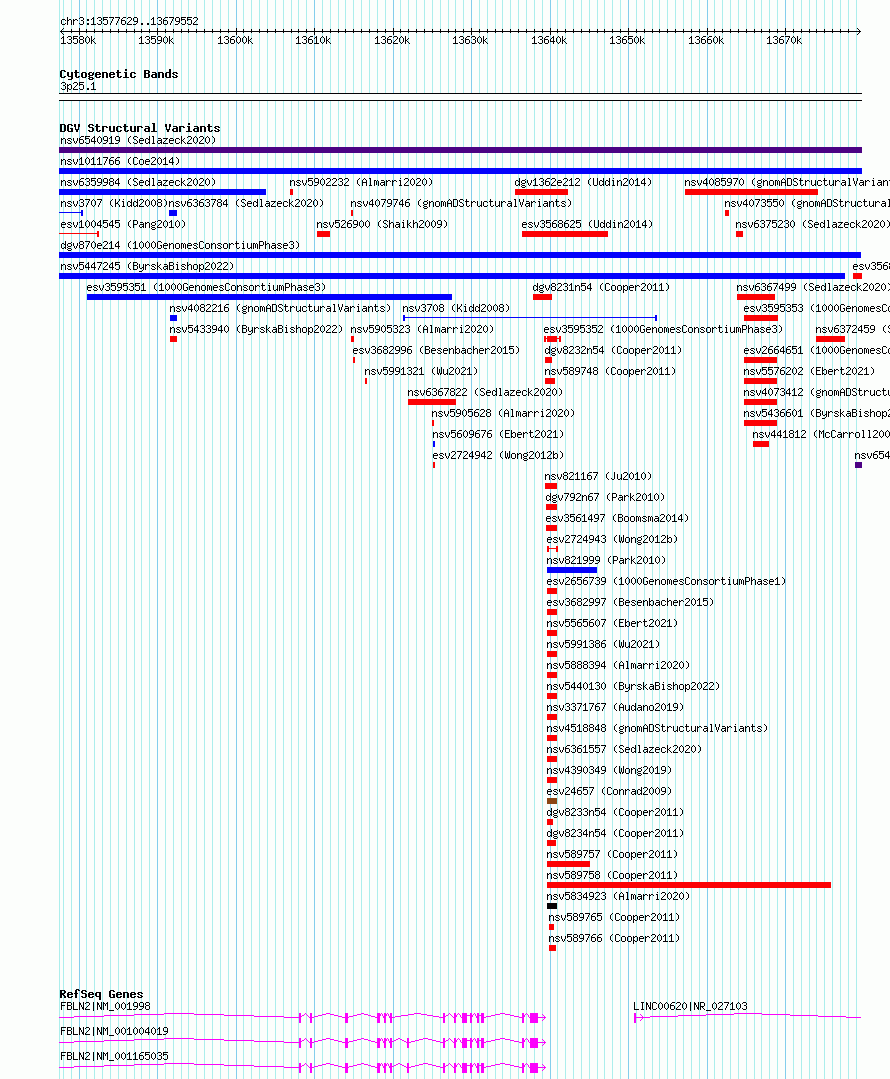Click blue bar under nsv821999 (Park2010)
Viewport: 890px width, 1079px height.
(x=572, y=570)
